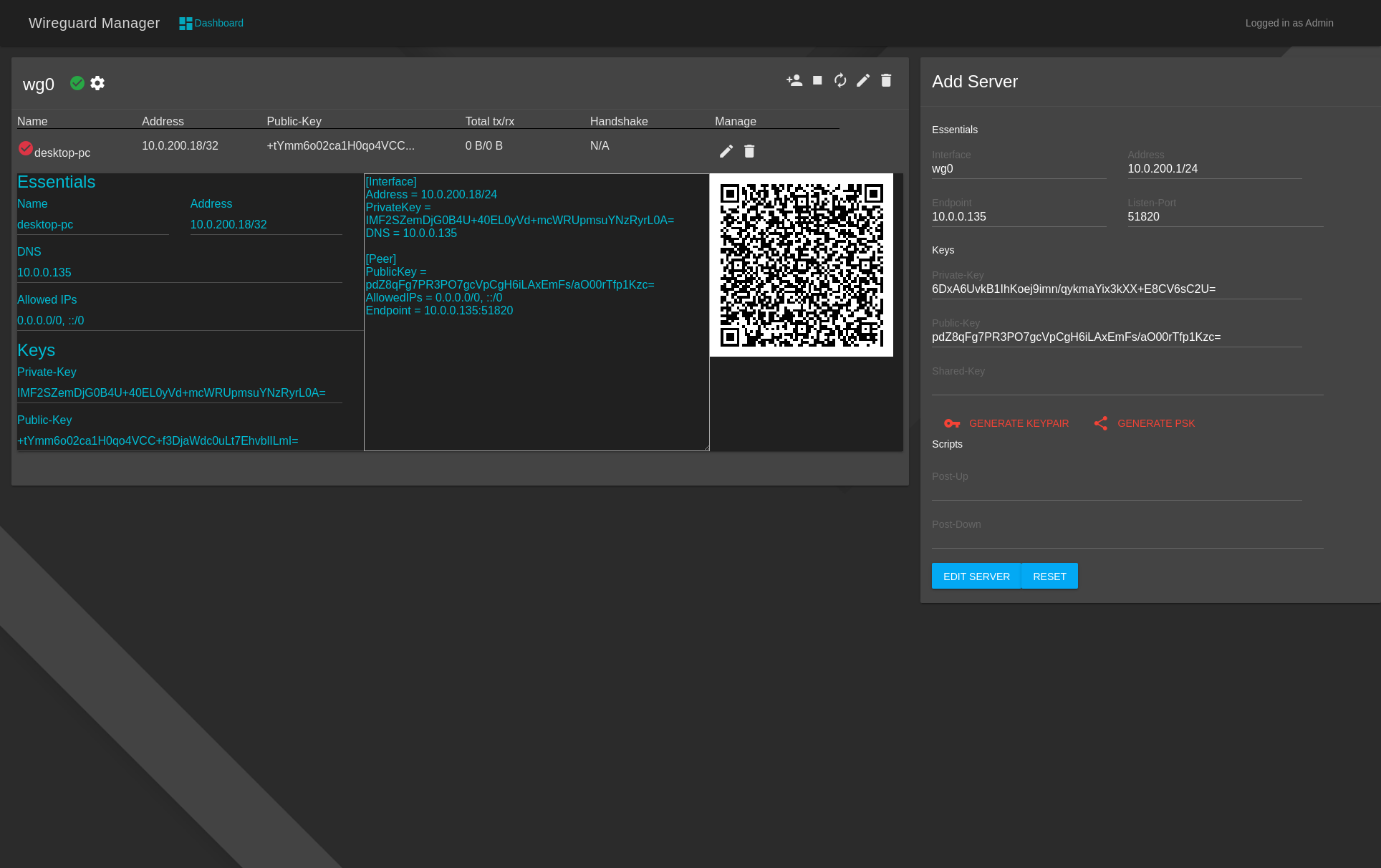Click the wg0 server title
This screenshot has height=868, width=1381.
[x=39, y=85]
